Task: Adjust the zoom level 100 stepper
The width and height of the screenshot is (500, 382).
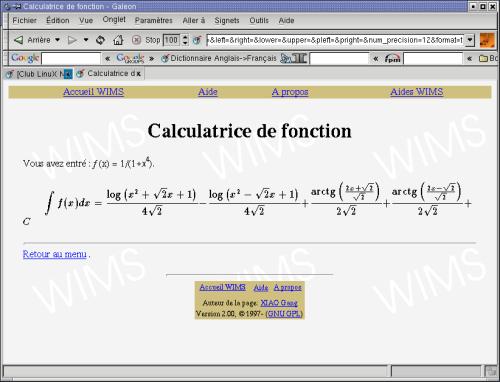Action: coord(185,40)
